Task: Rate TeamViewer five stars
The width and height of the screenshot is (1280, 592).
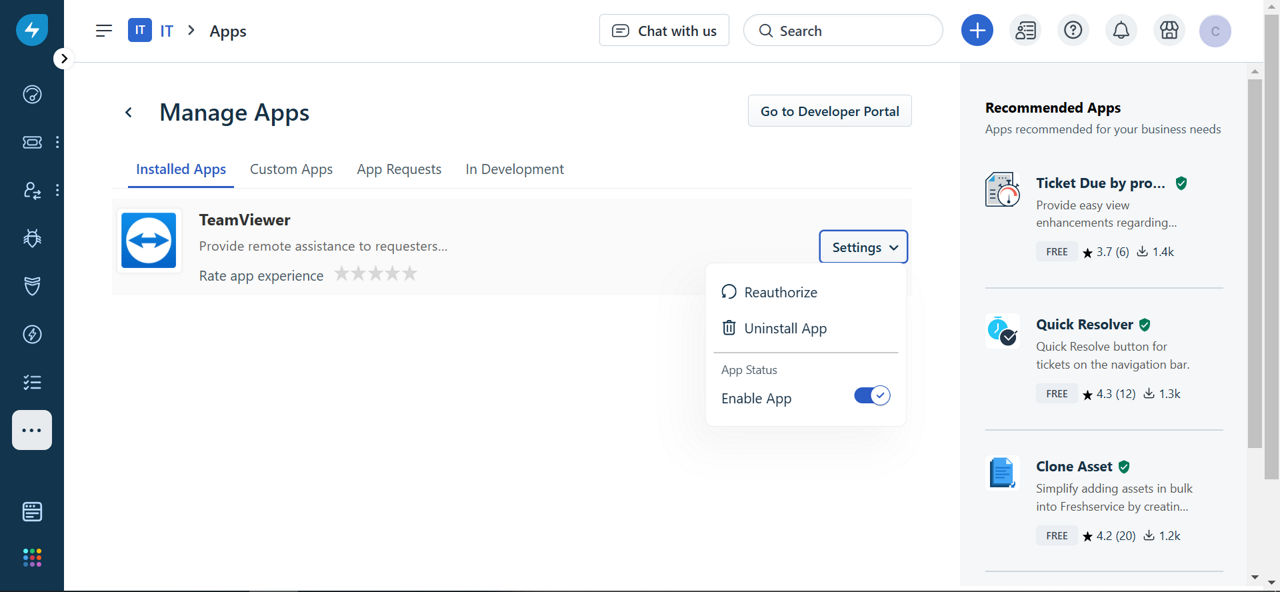Action: tap(409, 274)
